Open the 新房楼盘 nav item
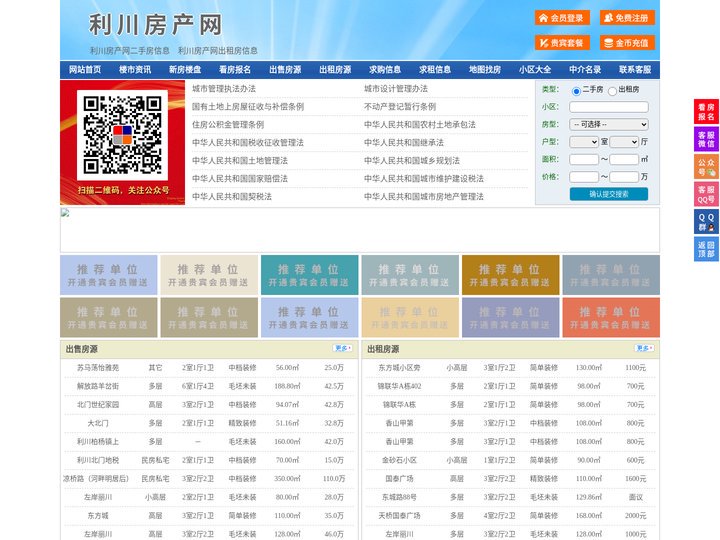The height and width of the screenshot is (540, 720). [185, 70]
